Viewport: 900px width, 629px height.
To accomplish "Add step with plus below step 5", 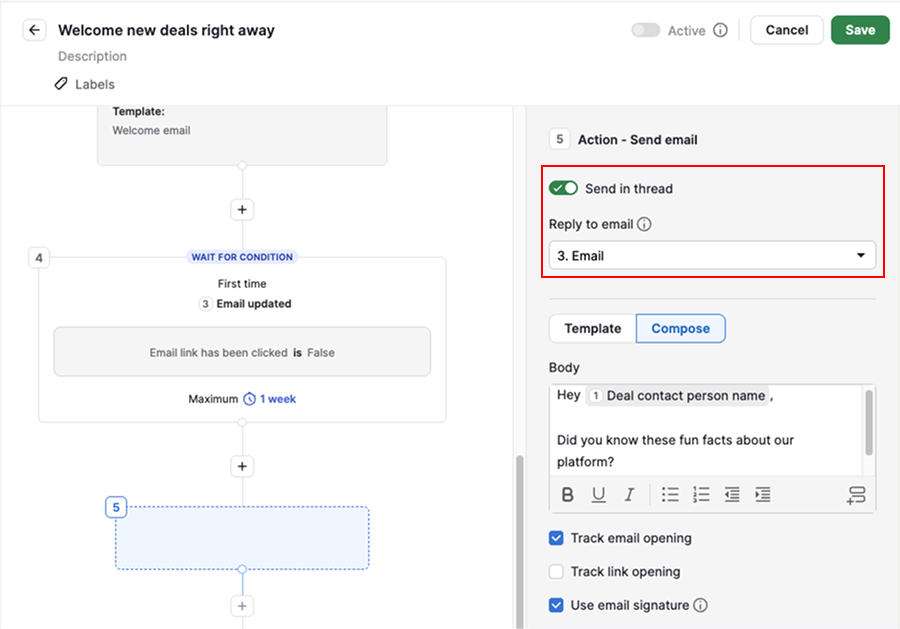I will pos(242,605).
